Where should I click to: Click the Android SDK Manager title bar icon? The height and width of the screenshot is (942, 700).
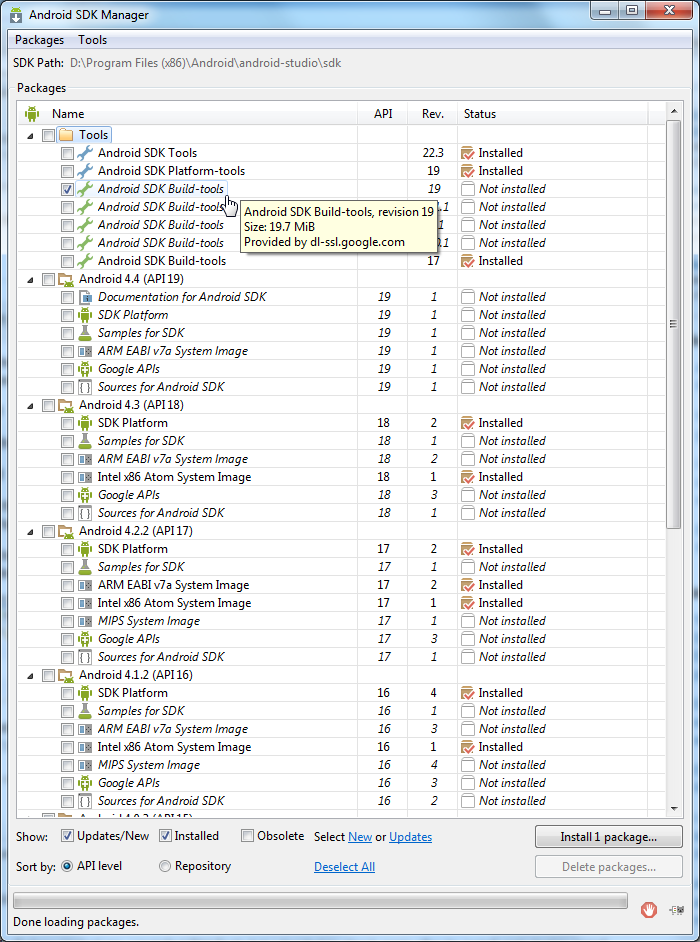point(16,14)
